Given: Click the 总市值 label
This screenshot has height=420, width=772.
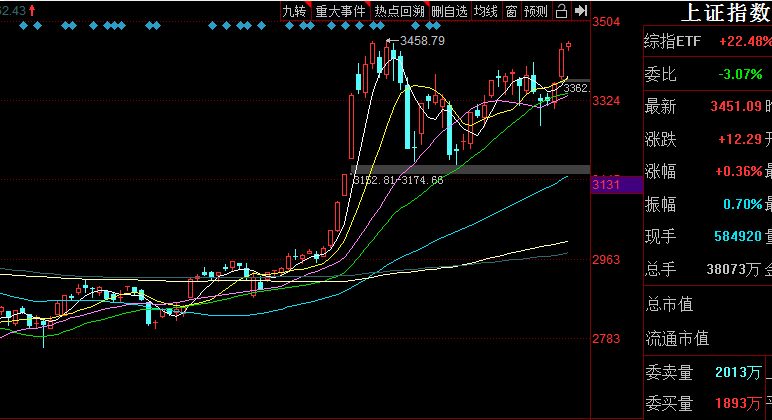Looking at the screenshot, I should (x=669, y=304).
